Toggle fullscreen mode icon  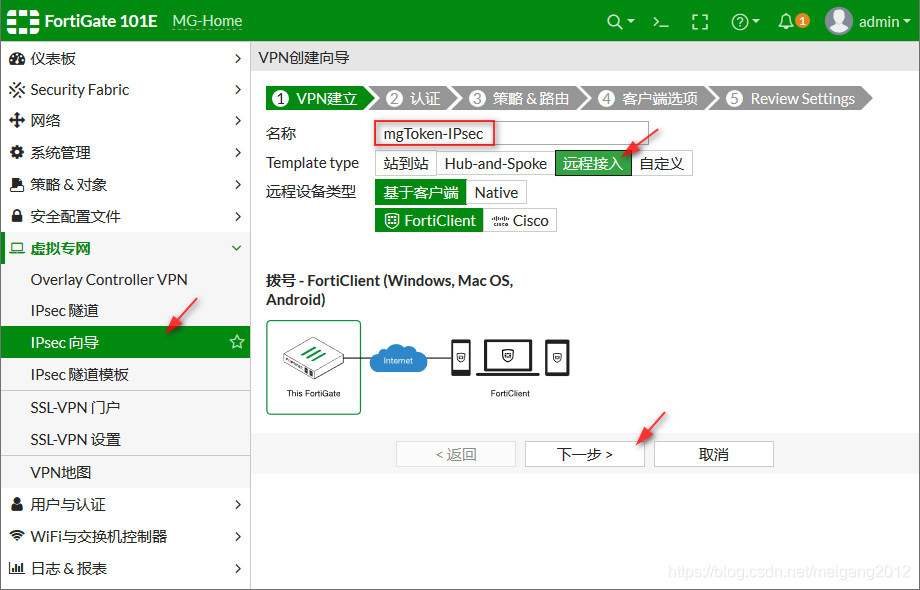[700, 22]
